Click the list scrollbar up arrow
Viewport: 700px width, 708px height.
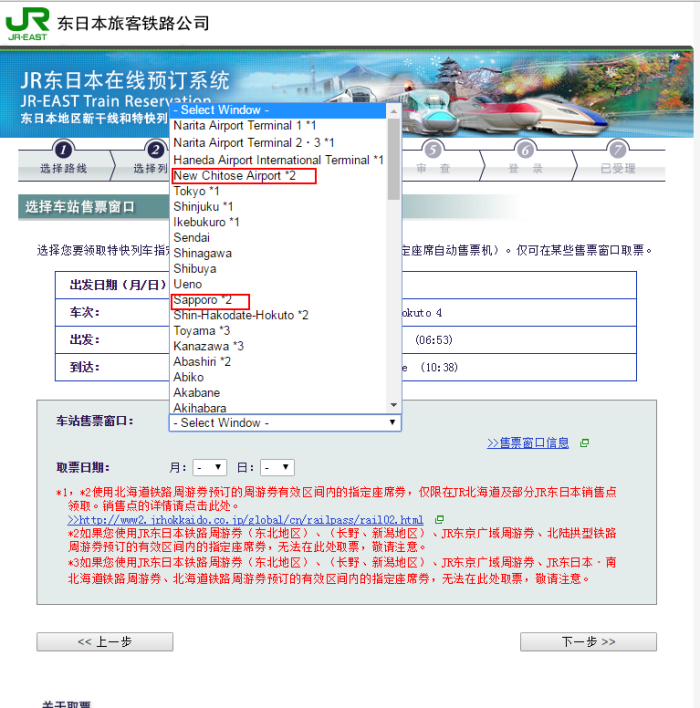point(394,111)
